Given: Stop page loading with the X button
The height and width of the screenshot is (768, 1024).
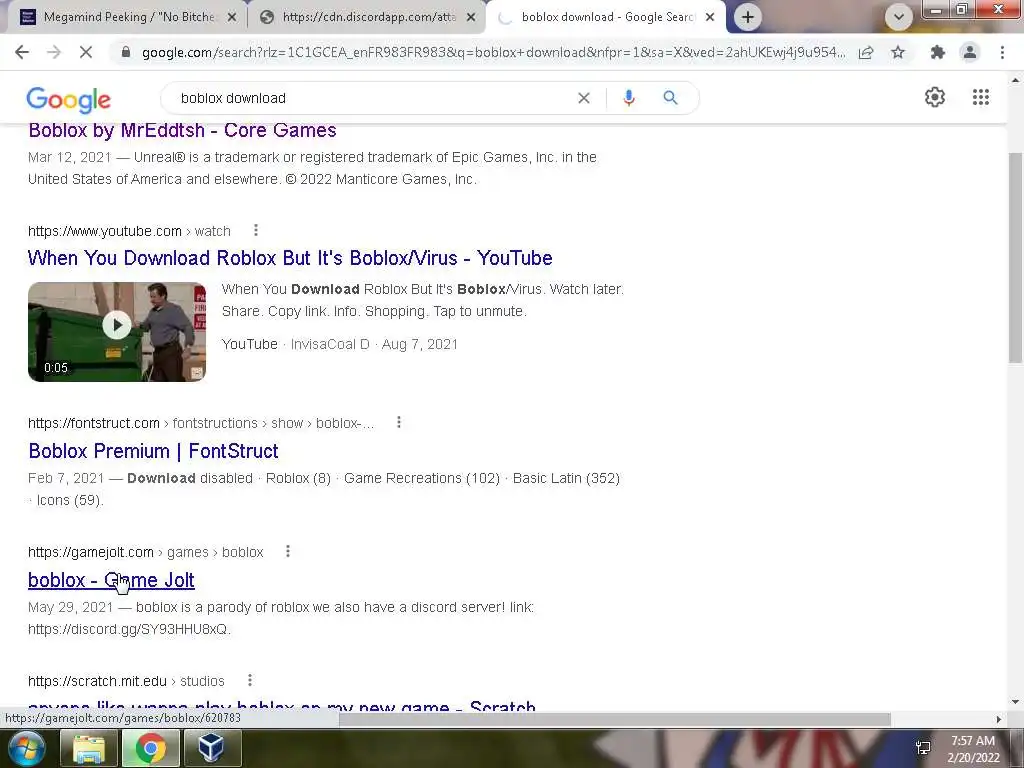Looking at the screenshot, I should [86, 52].
